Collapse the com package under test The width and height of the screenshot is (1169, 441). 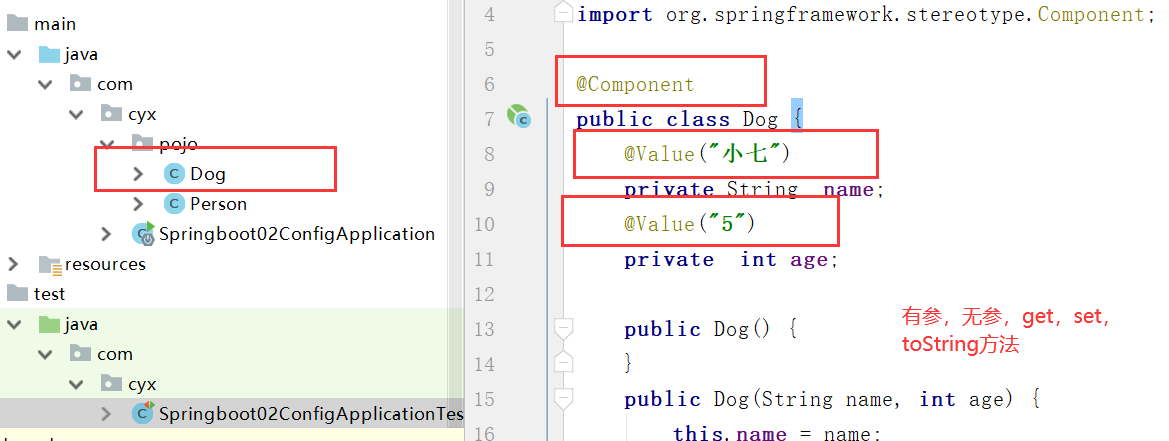pyautogui.click(x=45, y=355)
